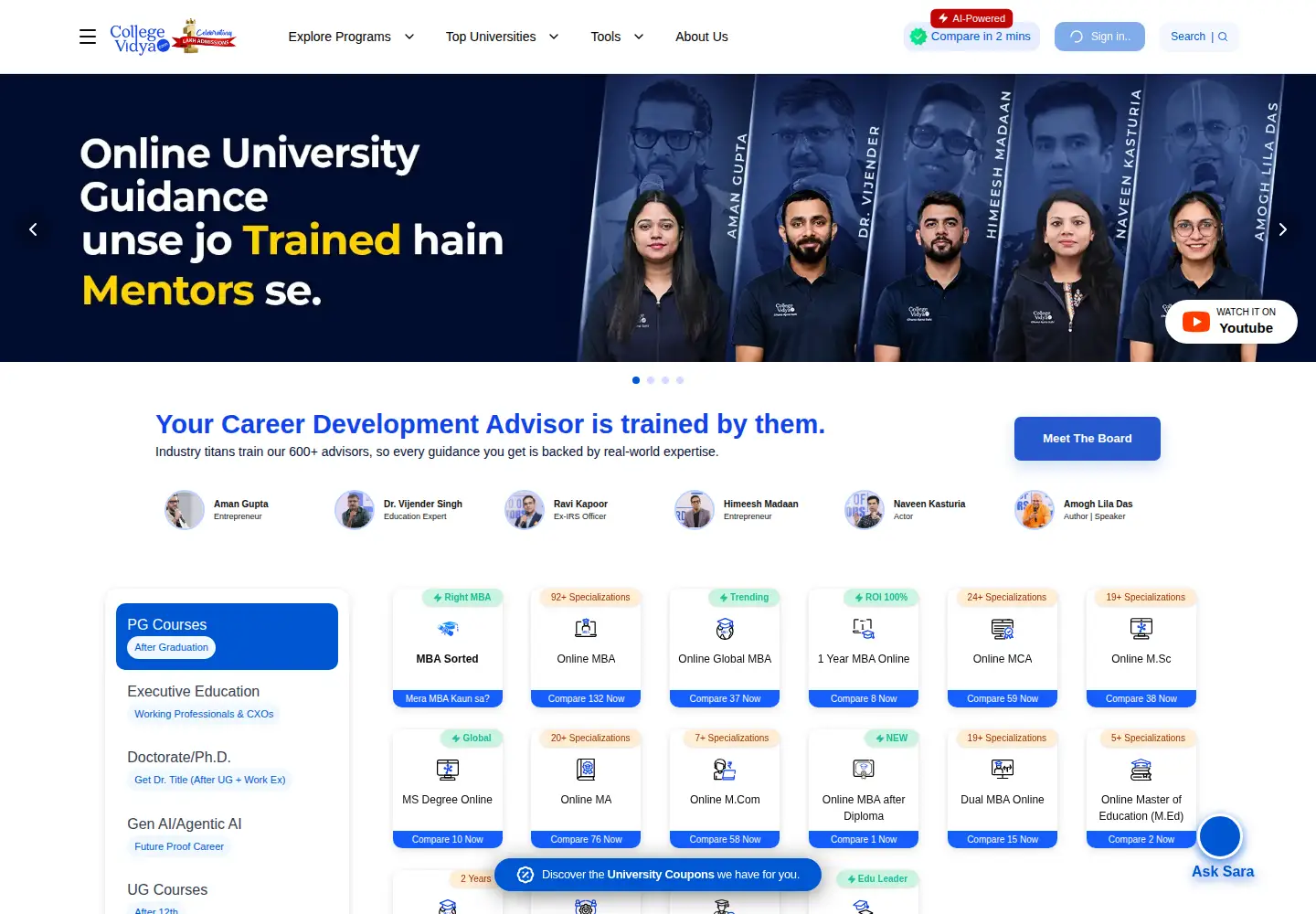The image size is (1316, 914).
Task: Click the Dual MBA Online icon
Action: (x=1003, y=770)
